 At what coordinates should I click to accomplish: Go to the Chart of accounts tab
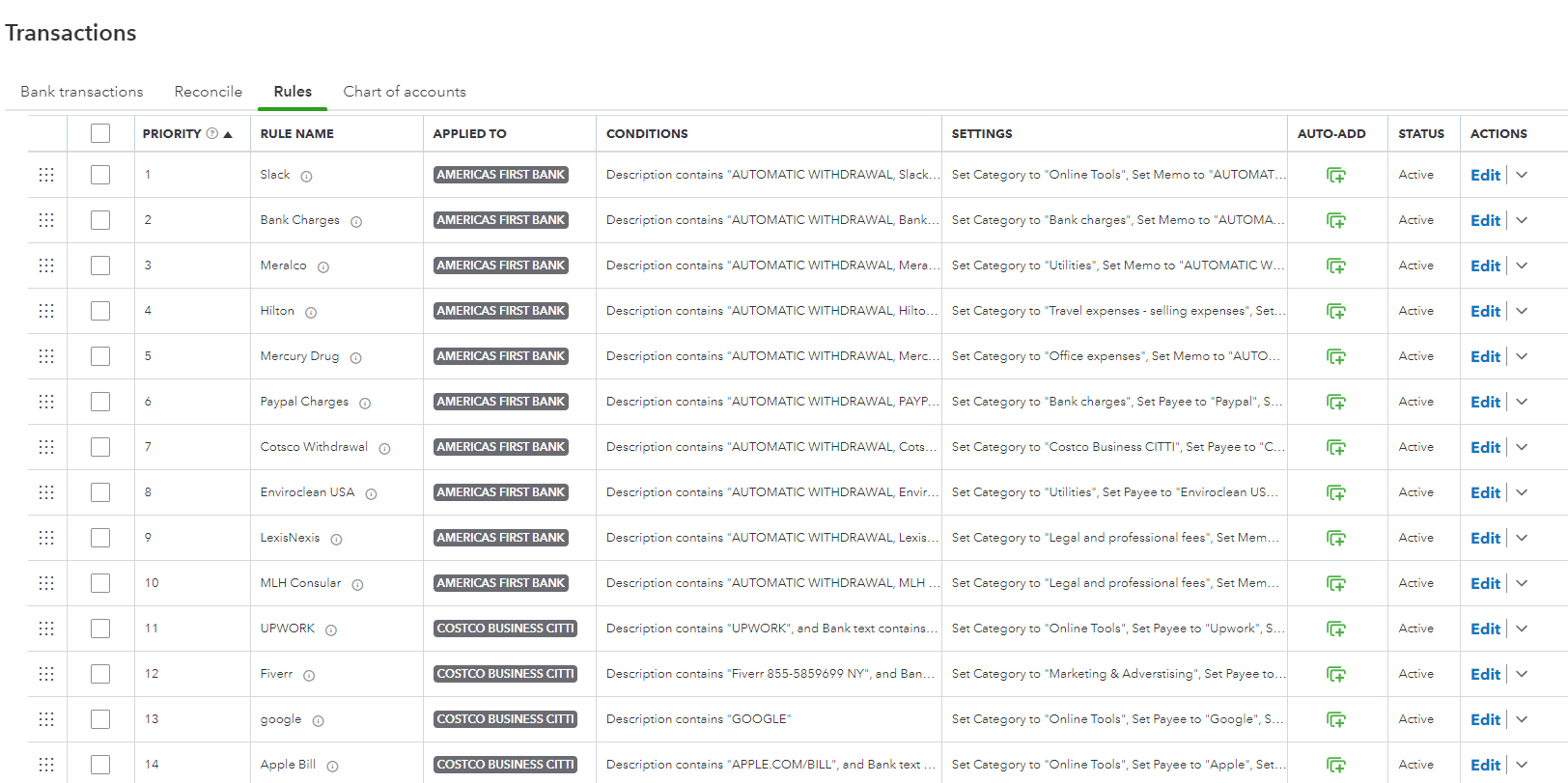405,92
